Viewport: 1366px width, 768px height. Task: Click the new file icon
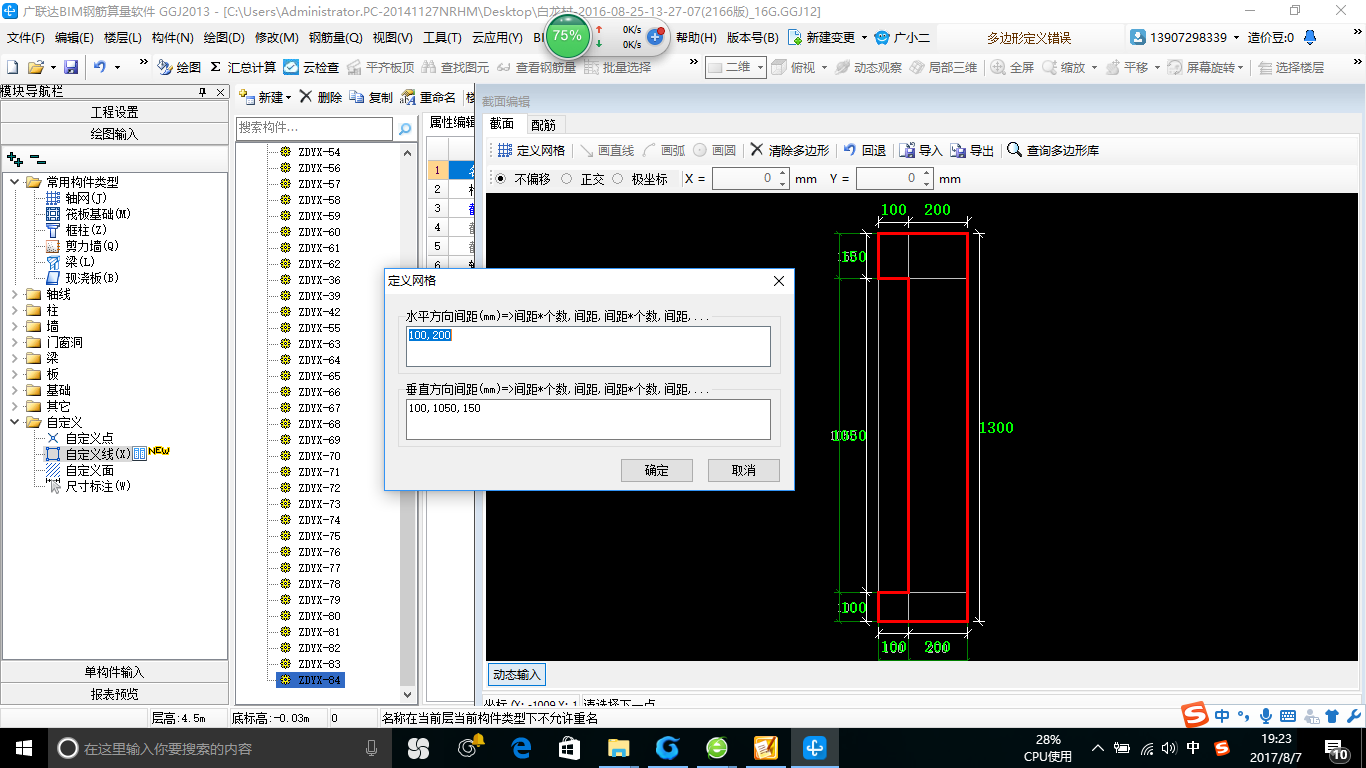click(x=13, y=67)
